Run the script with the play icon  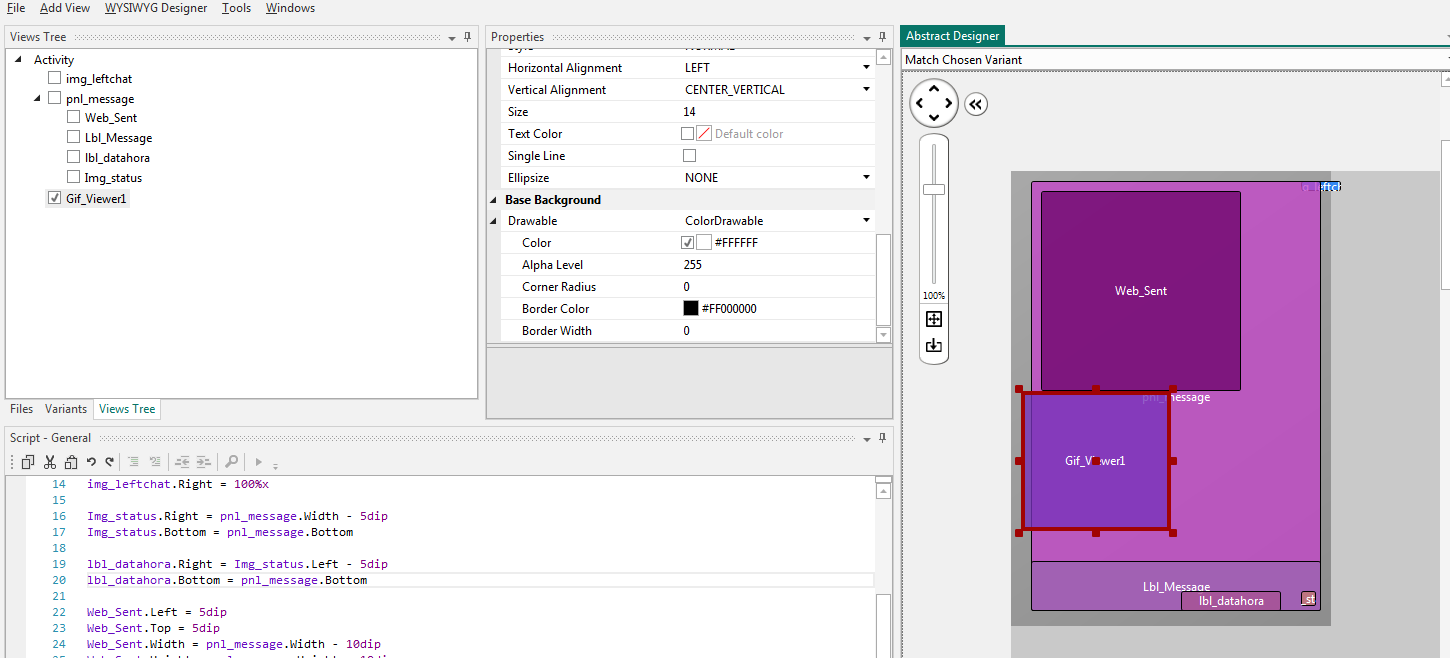tap(258, 462)
